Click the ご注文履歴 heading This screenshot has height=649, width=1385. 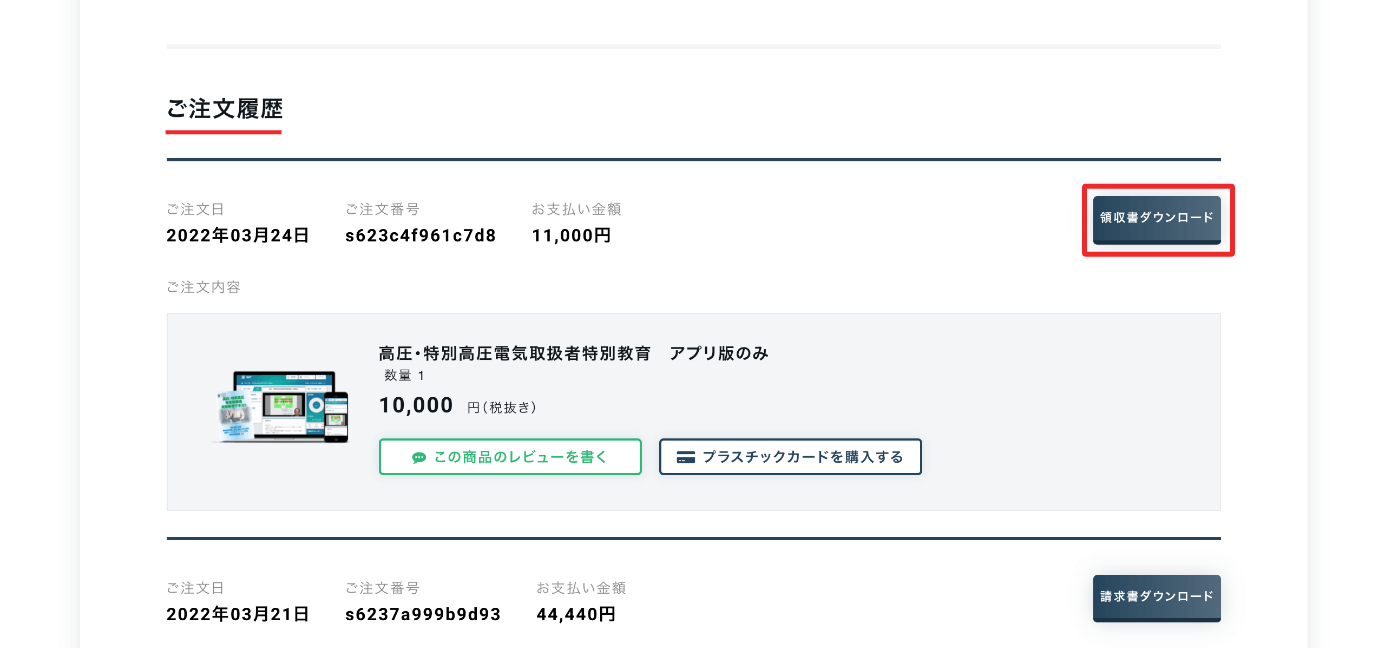coord(224,109)
